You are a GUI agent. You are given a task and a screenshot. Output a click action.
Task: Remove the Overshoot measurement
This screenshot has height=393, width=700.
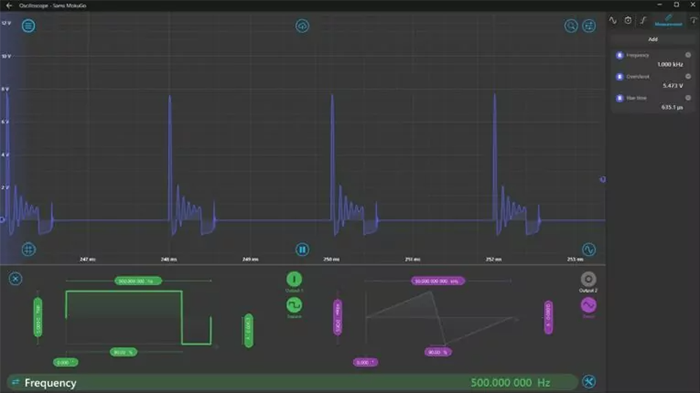[x=688, y=76]
